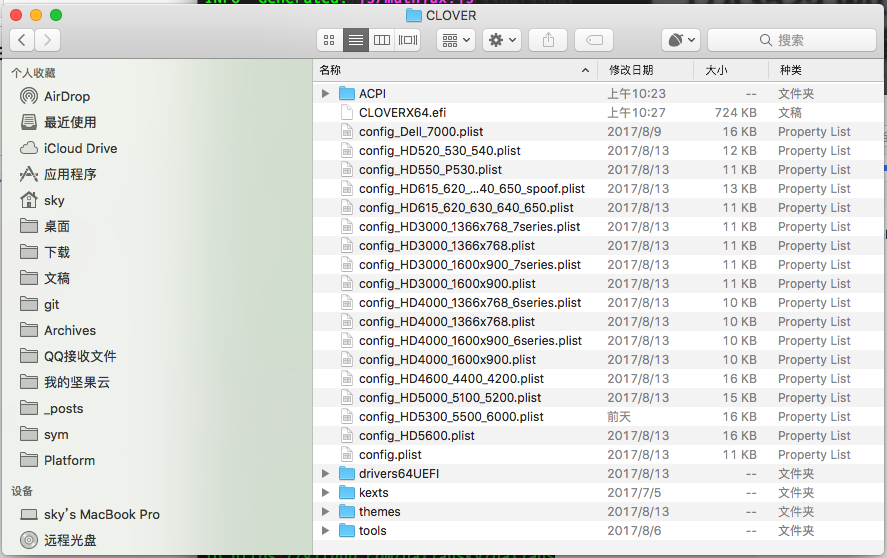This screenshot has height=558, width=887.
Task: Click the Edit Tags toolbar button
Action: 594,40
